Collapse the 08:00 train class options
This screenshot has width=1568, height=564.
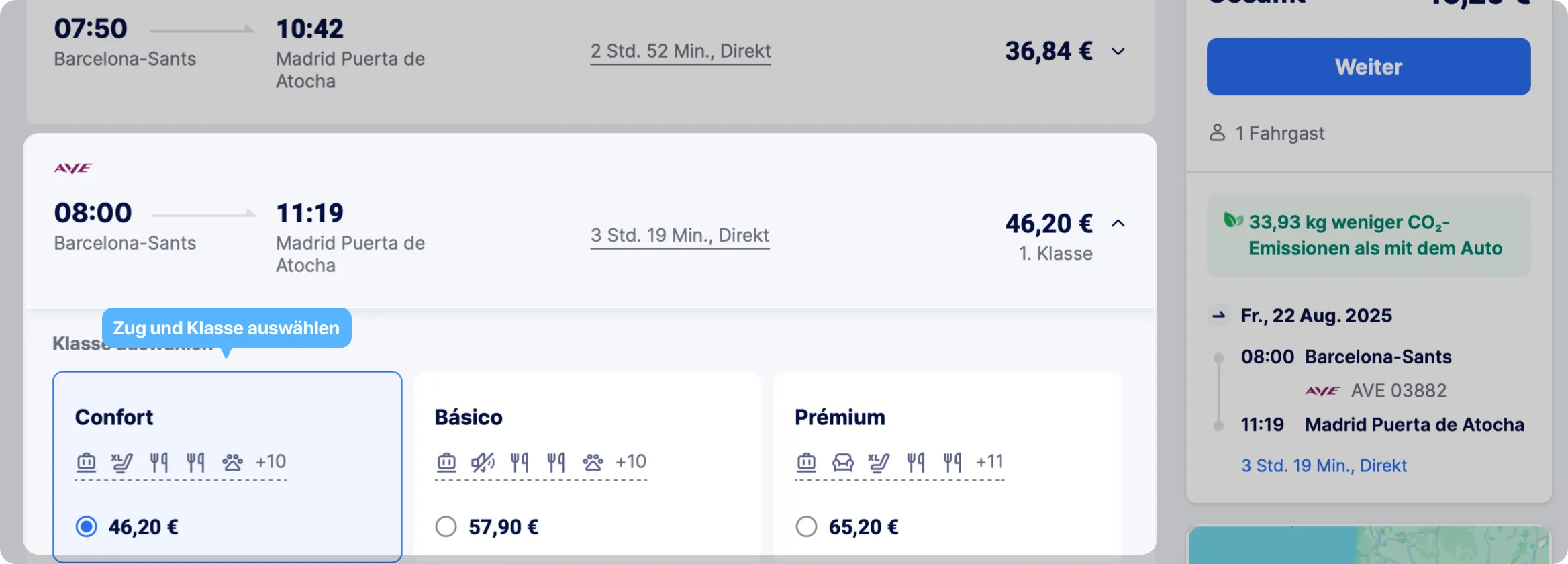(x=1118, y=223)
